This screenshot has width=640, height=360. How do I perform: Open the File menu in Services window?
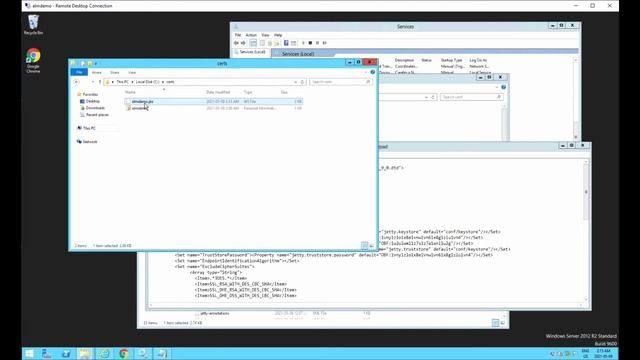click(x=238, y=35)
